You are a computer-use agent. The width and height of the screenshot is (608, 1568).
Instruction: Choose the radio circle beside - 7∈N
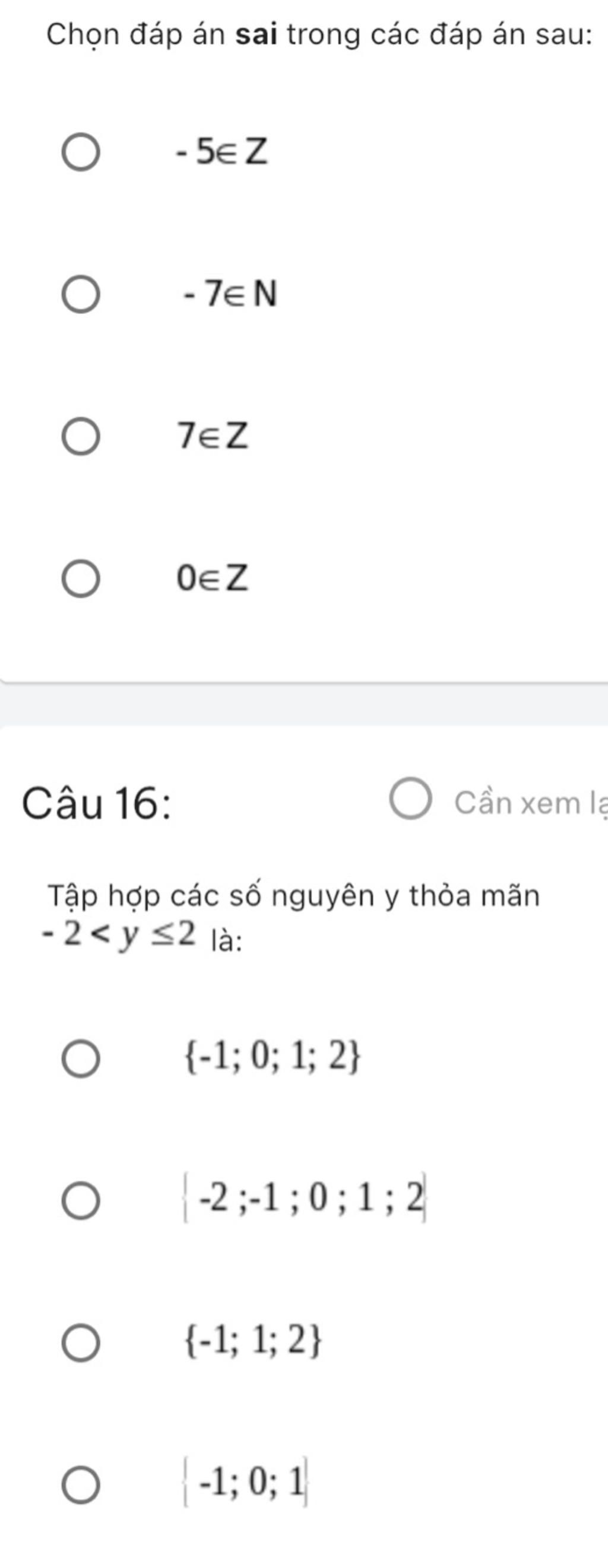click(80, 295)
